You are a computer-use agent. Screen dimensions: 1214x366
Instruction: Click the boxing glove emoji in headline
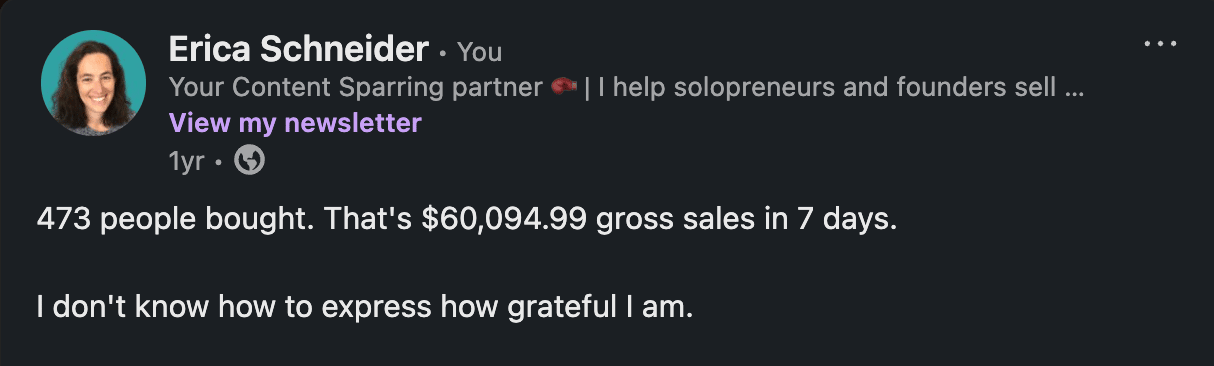[x=564, y=88]
